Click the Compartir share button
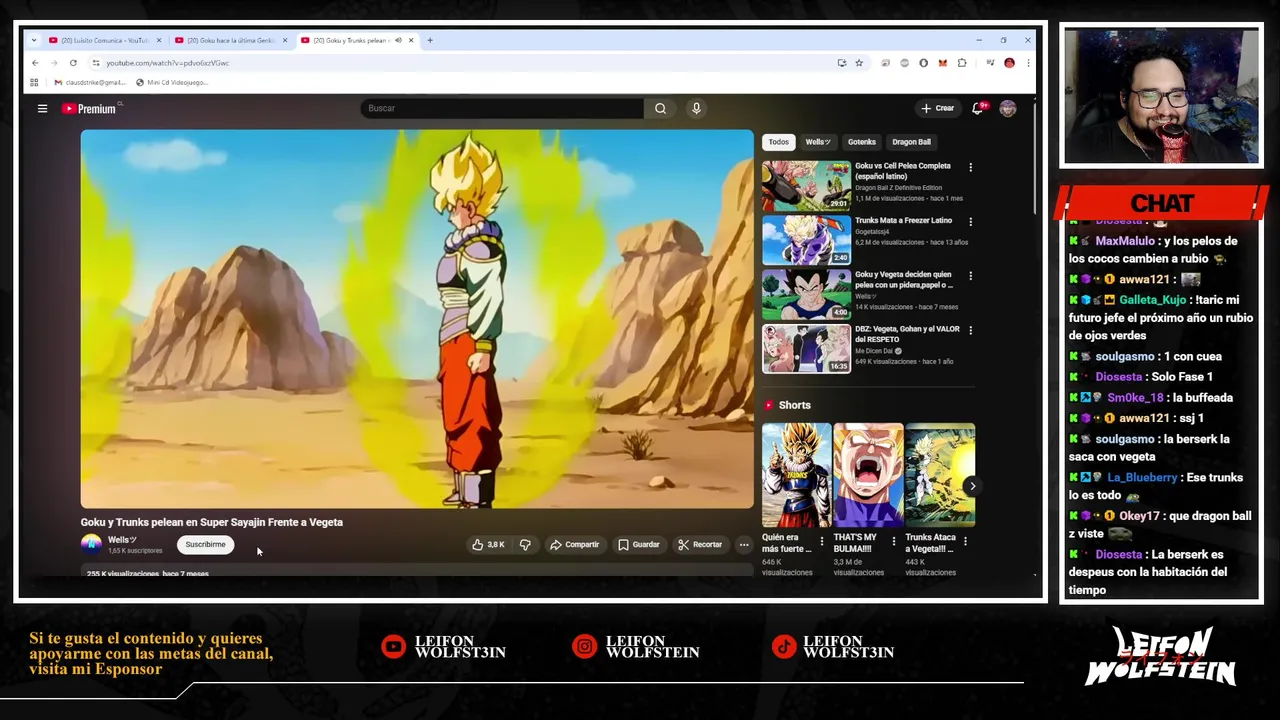 (x=574, y=545)
